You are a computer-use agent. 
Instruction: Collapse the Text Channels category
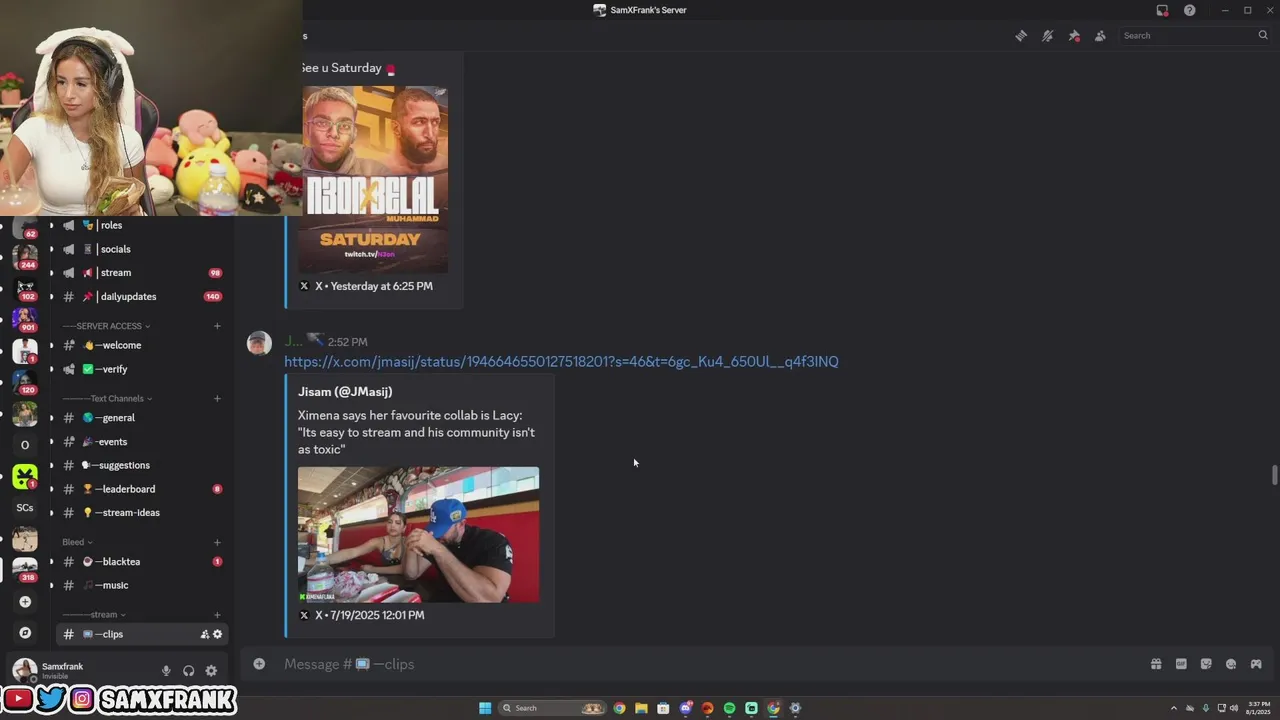tap(107, 398)
